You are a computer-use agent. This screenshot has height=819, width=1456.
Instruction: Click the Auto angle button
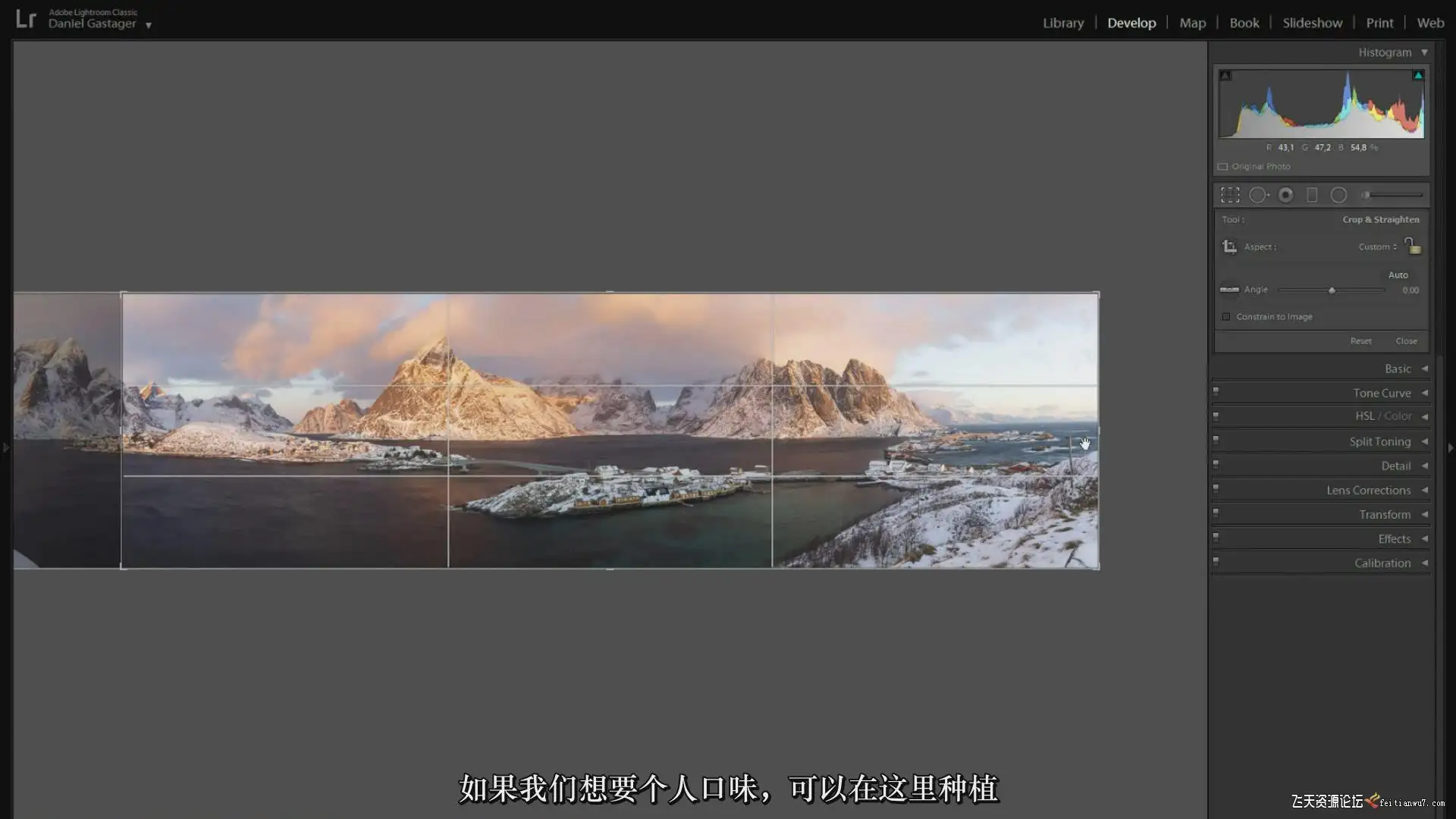1398,275
